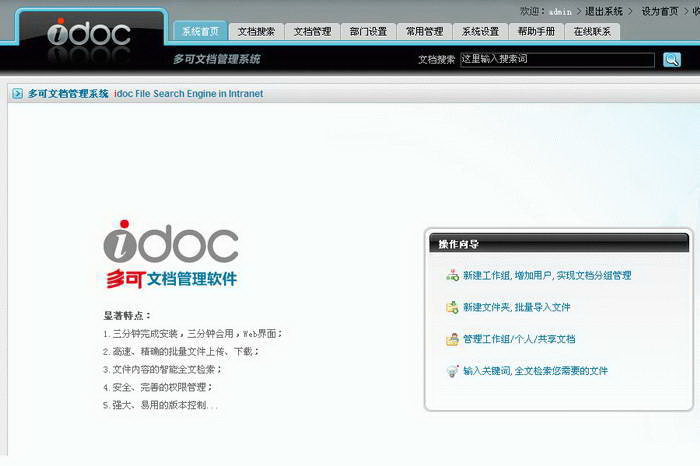Click feature line 强大、易用的版本控制
The image size is (700, 466).
(160, 405)
